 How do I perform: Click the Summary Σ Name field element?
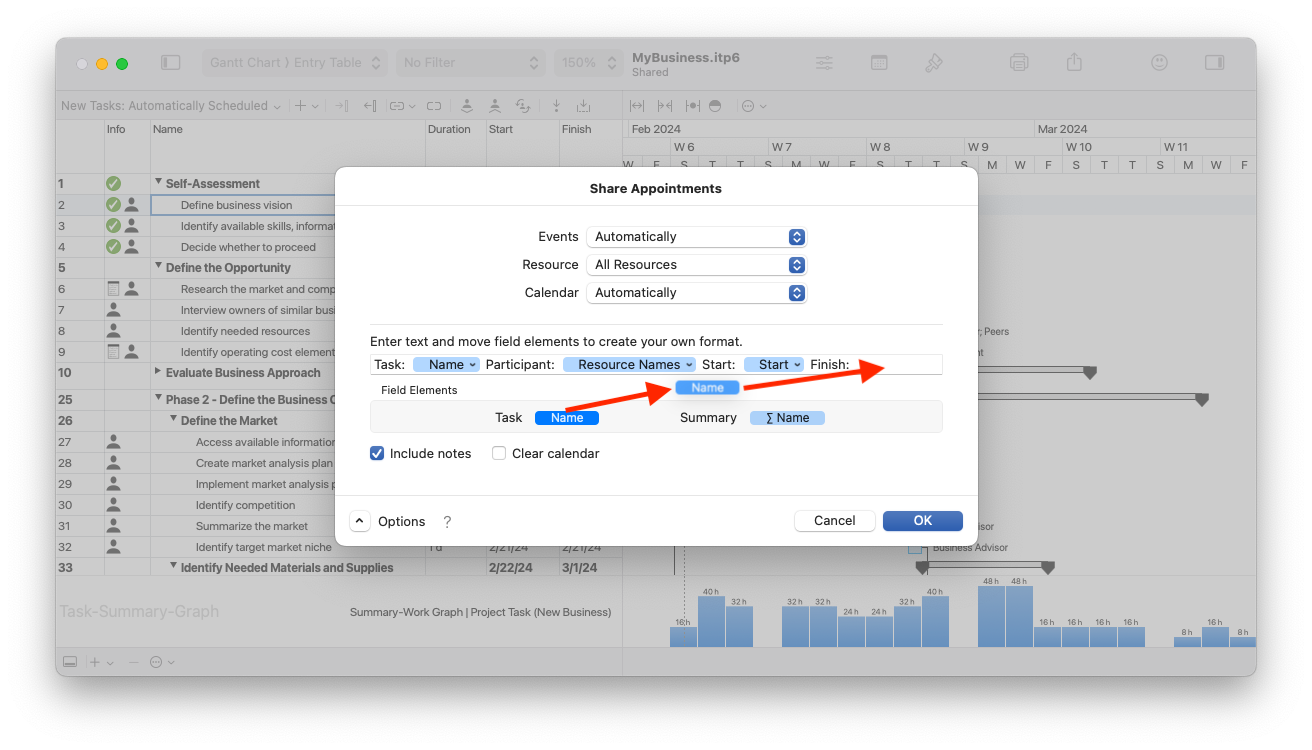point(788,418)
